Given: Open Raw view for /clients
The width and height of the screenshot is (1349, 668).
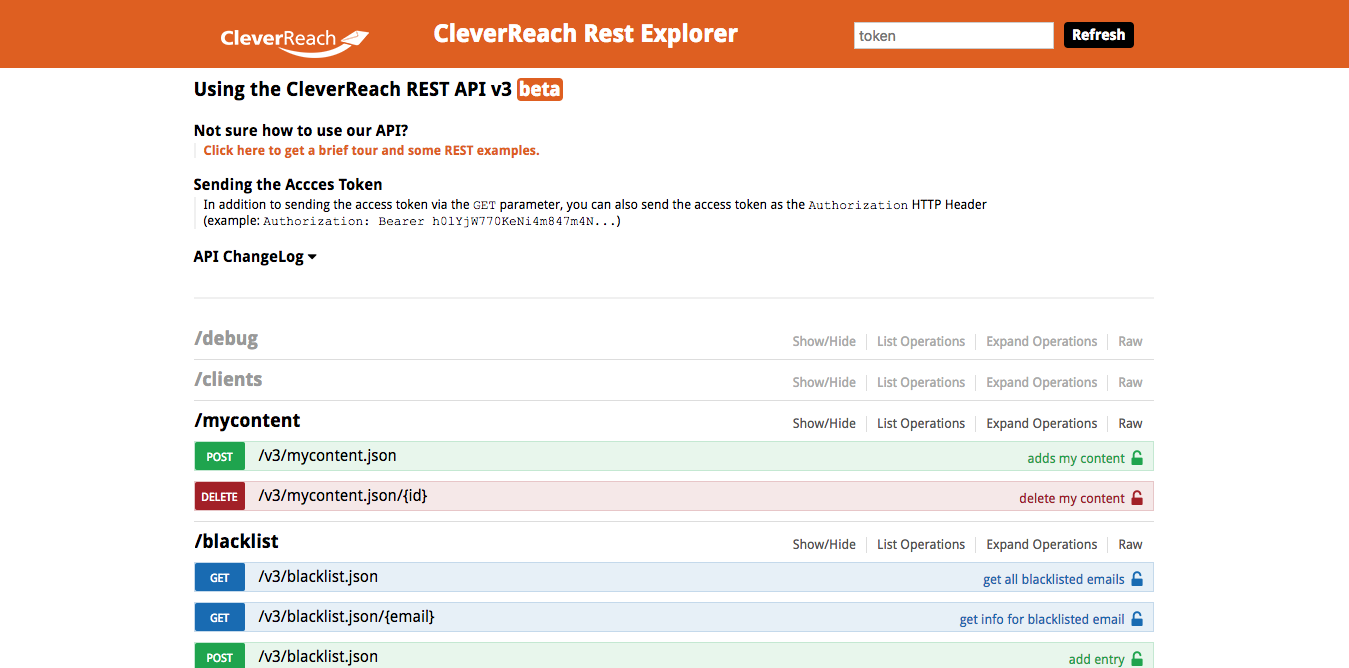Looking at the screenshot, I should pyautogui.click(x=1130, y=382).
